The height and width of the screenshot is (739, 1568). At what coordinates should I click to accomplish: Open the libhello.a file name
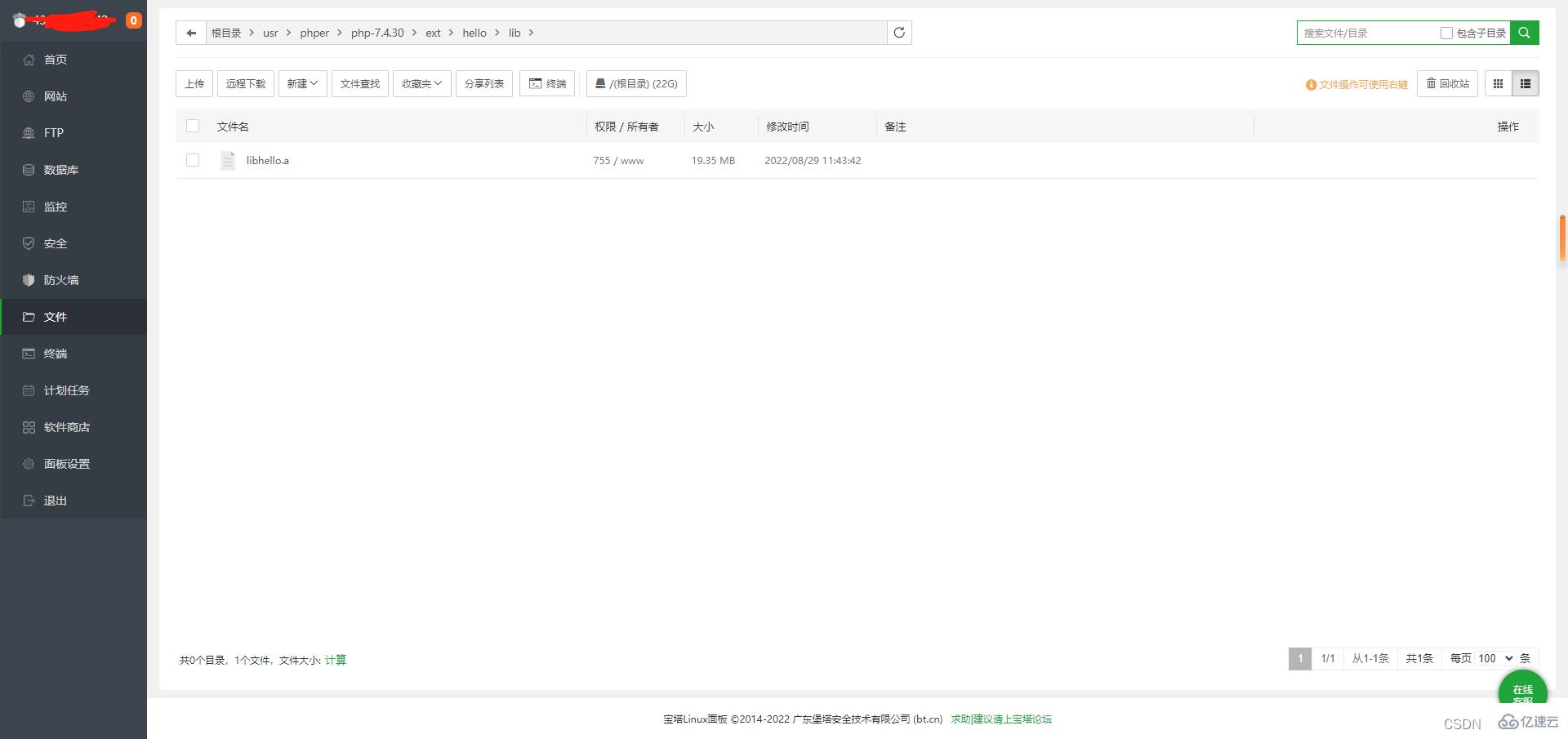(x=268, y=161)
